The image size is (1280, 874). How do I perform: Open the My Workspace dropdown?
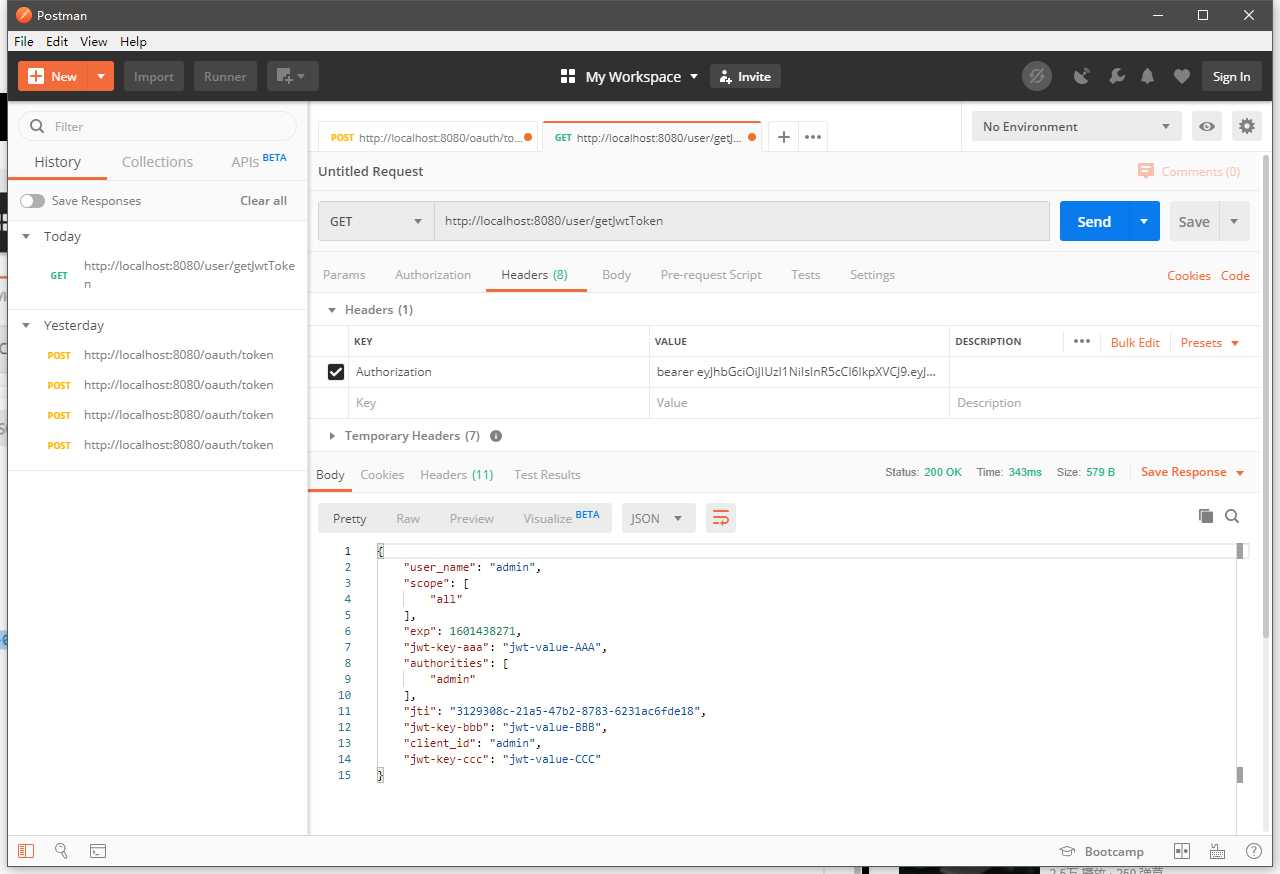[x=629, y=76]
